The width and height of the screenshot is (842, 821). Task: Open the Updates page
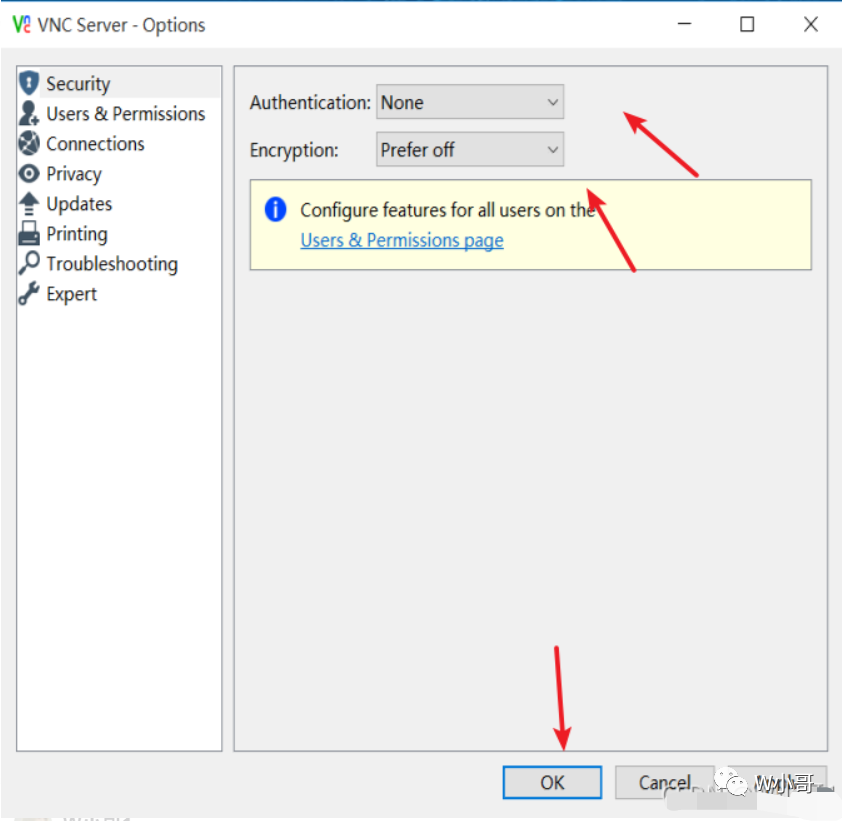tap(119, 204)
